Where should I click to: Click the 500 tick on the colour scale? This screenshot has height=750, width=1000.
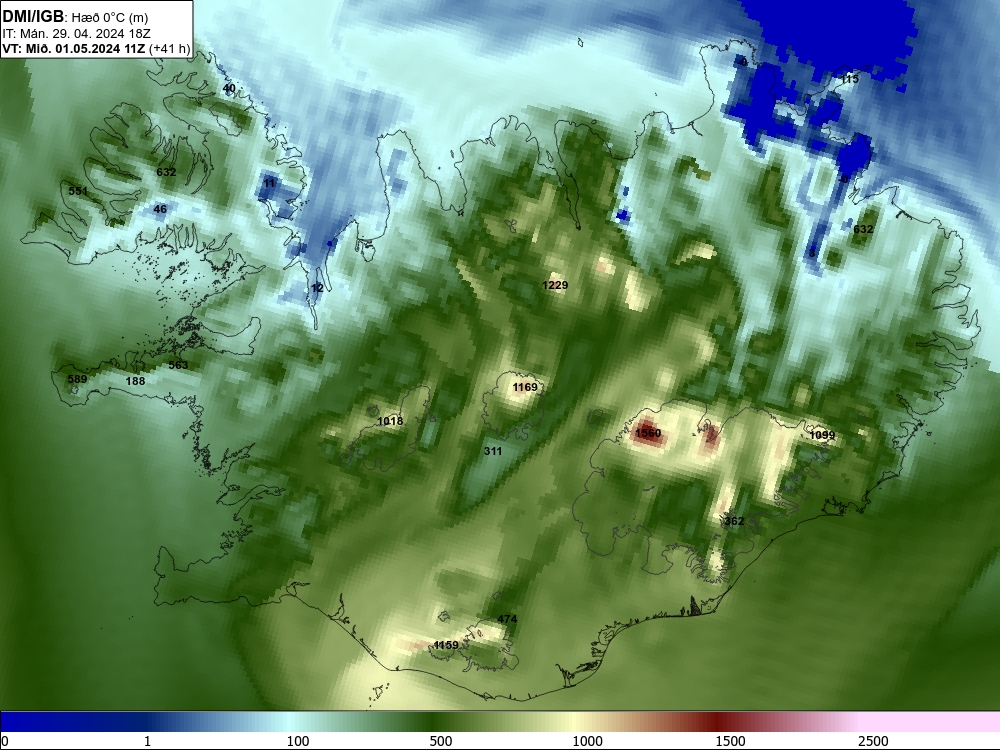coord(441,741)
